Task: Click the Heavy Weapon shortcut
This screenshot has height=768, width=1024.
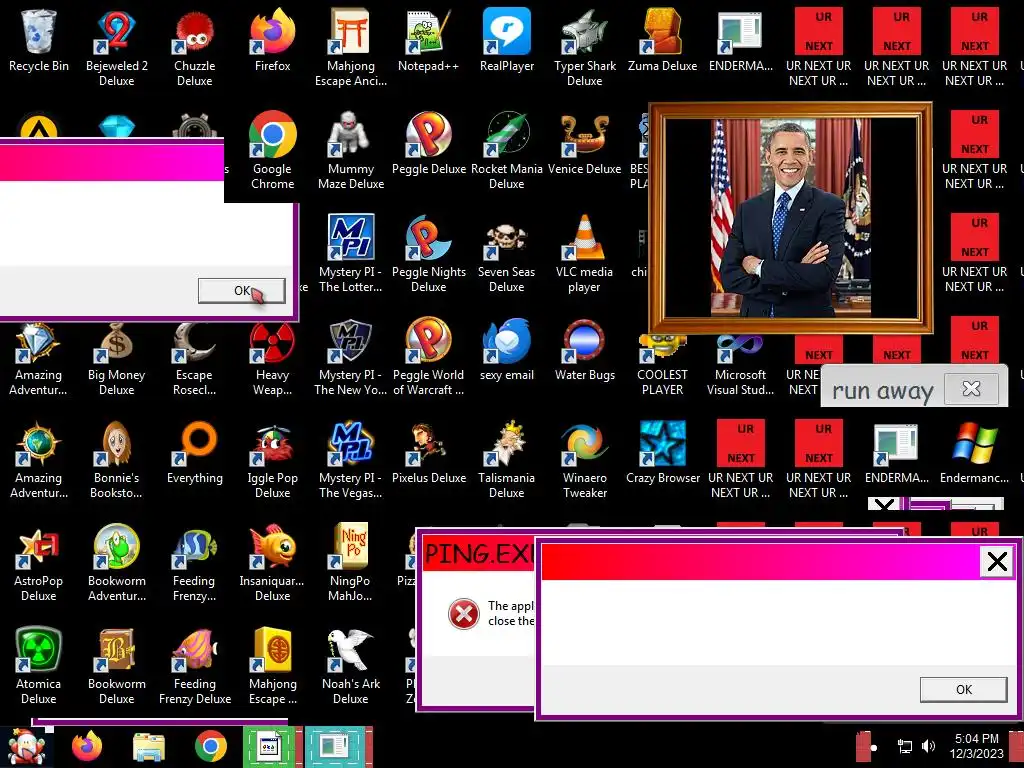Action: (272, 358)
